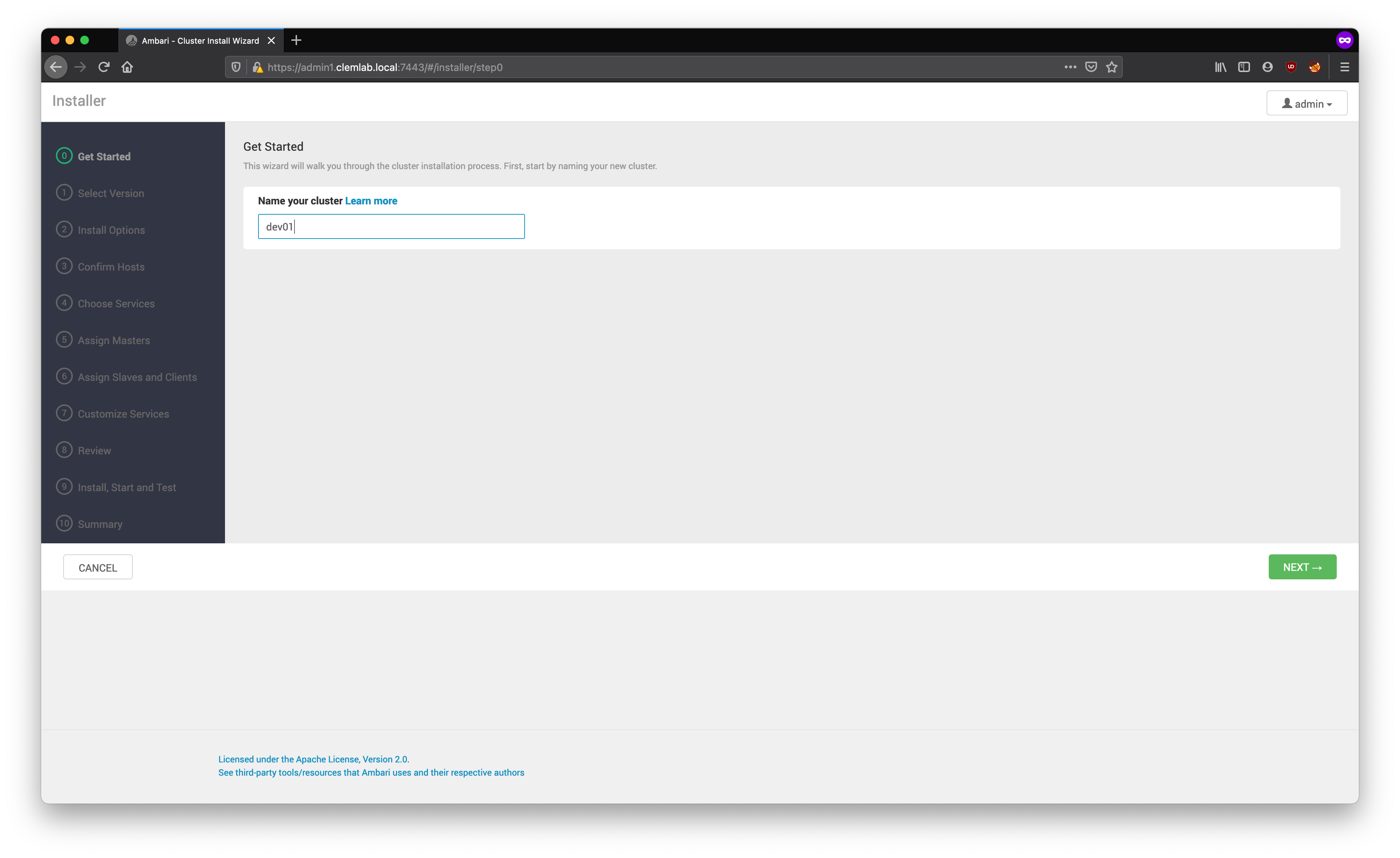1400x858 pixels.
Task: Expand the admin user dropdown
Action: (1306, 103)
